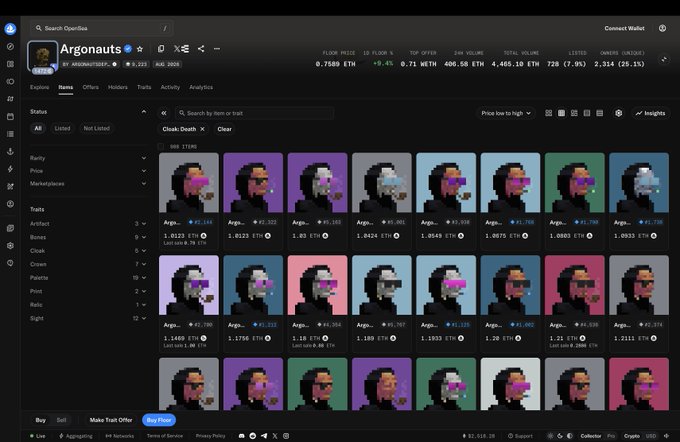Open the calendar icon in left sidebar

(x=10, y=116)
